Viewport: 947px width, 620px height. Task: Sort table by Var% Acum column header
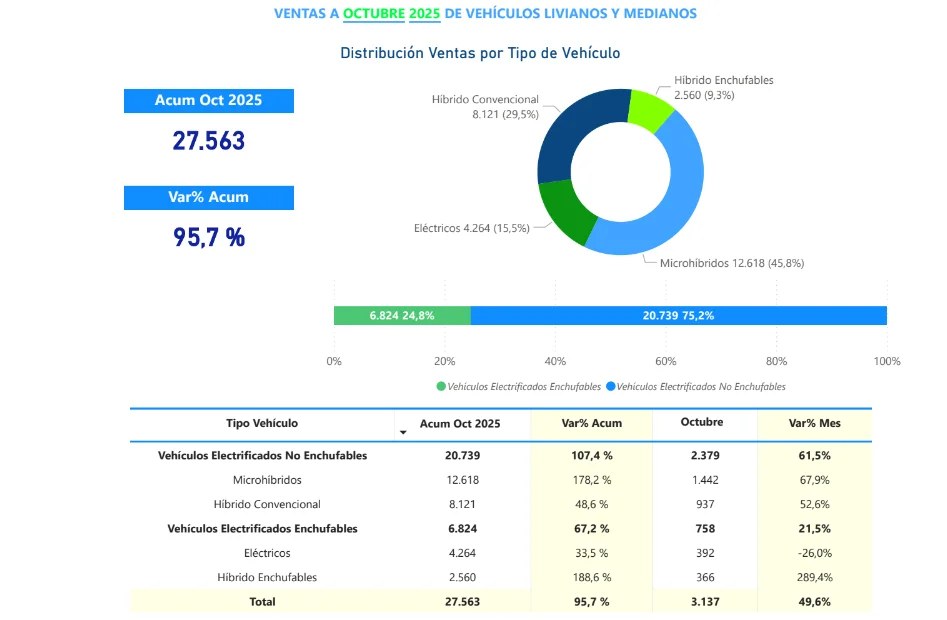click(x=591, y=423)
